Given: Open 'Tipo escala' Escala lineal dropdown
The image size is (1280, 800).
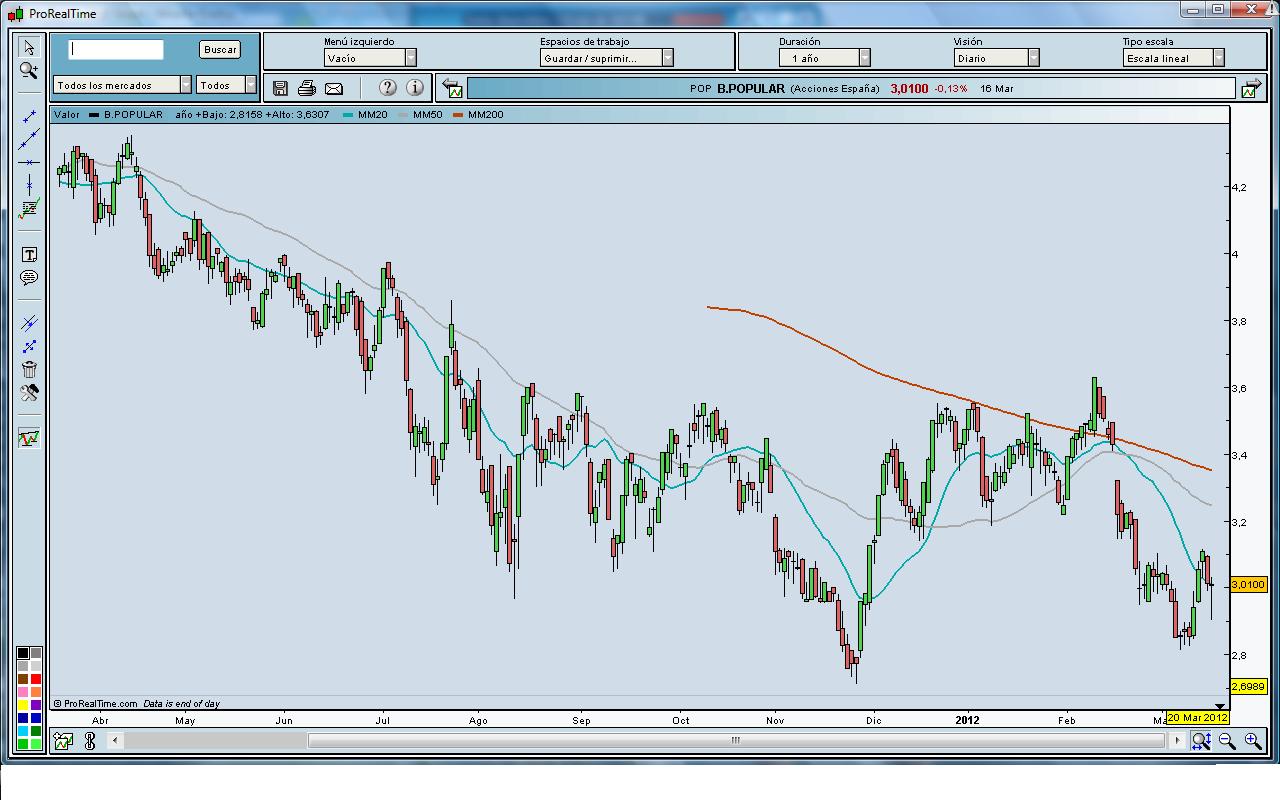Looking at the screenshot, I should (1174, 58).
